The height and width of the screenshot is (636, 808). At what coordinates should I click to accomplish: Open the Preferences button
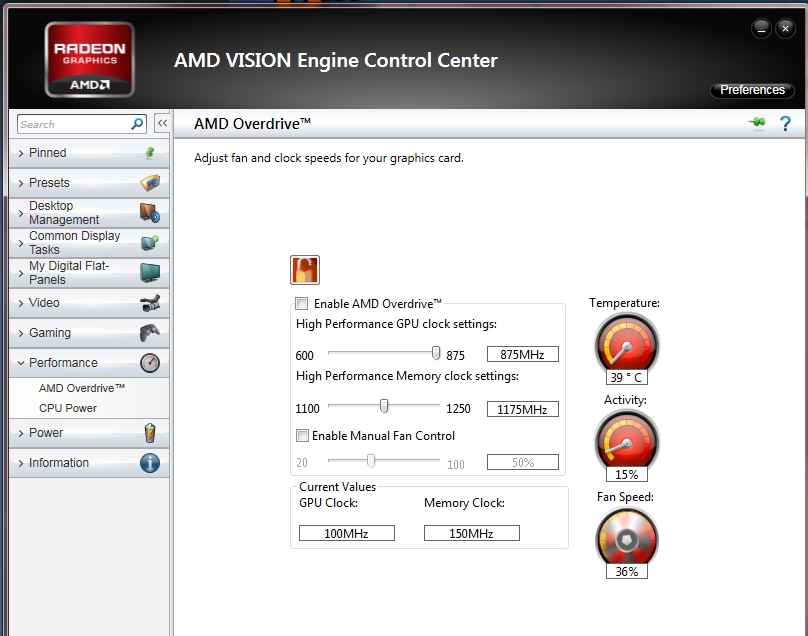point(752,90)
